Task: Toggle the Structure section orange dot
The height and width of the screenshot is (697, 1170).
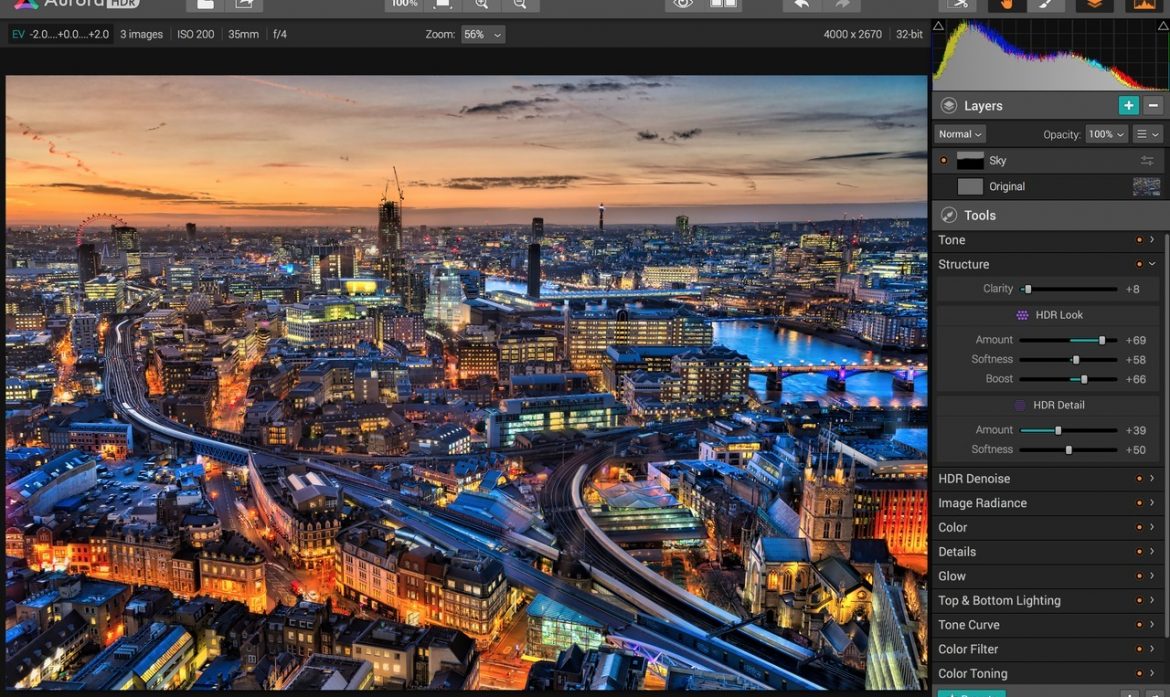Action: tap(1139, 264)
